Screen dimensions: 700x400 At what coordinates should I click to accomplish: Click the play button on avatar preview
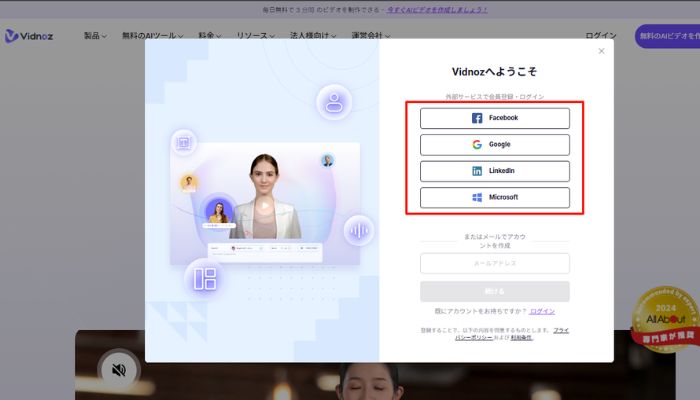pyautogui.click(x=265, y=206)
